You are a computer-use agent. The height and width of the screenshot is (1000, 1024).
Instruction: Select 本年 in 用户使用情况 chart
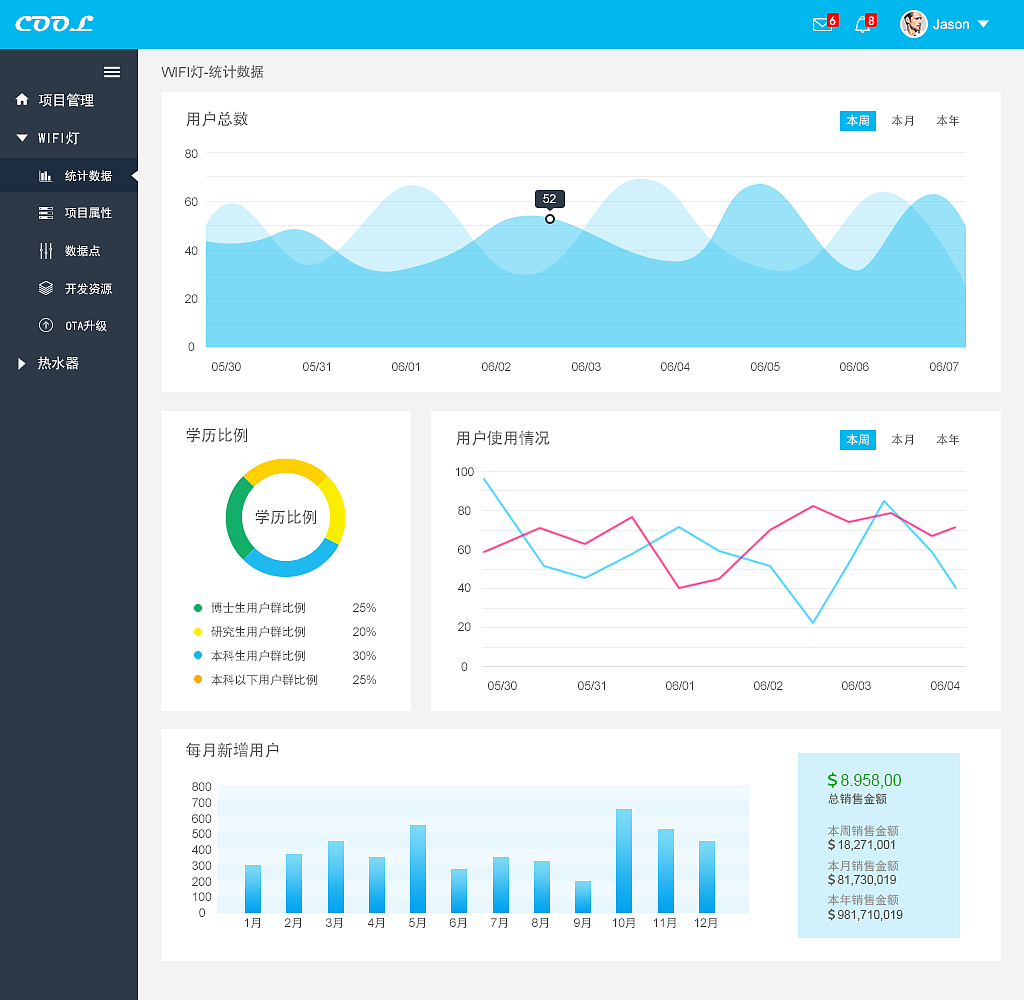[948, 440]
